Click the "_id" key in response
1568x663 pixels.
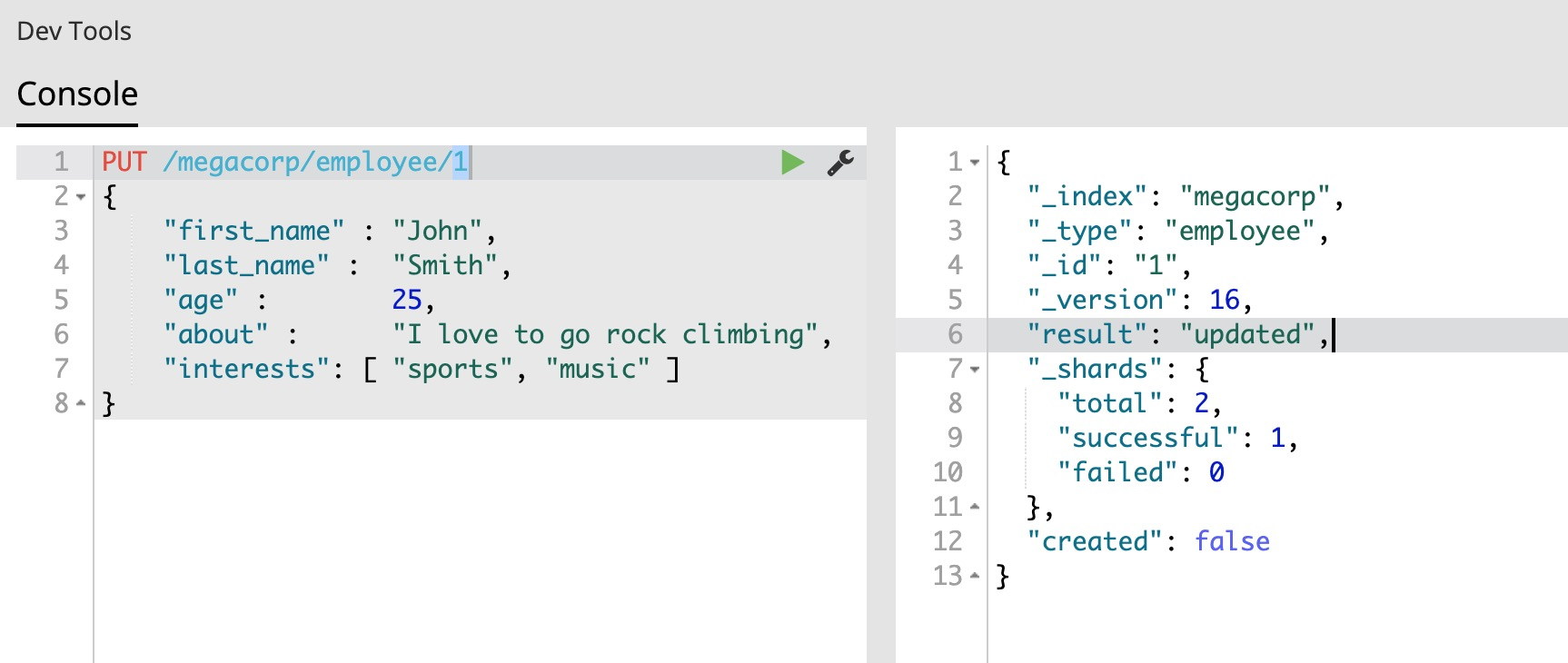point(1065,266)
